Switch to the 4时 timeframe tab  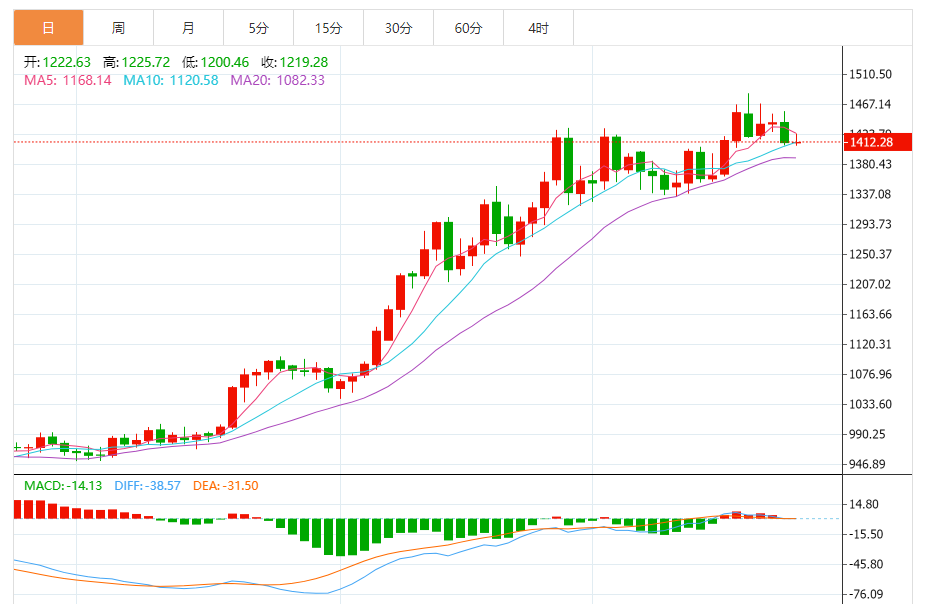(538, 28)
